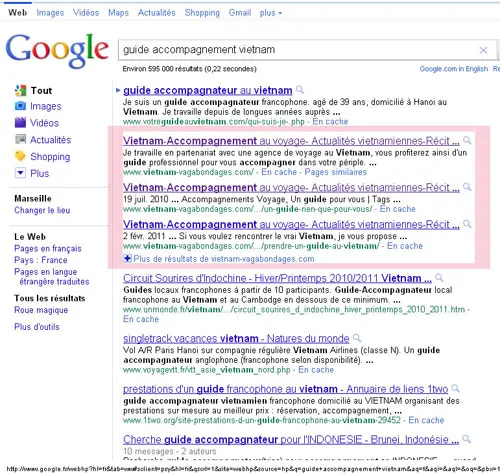This screenshot has height=473, width=500.
Task: Open 'Circuit Sourires d'Indochine' result
Action: (x=277, y=278)
